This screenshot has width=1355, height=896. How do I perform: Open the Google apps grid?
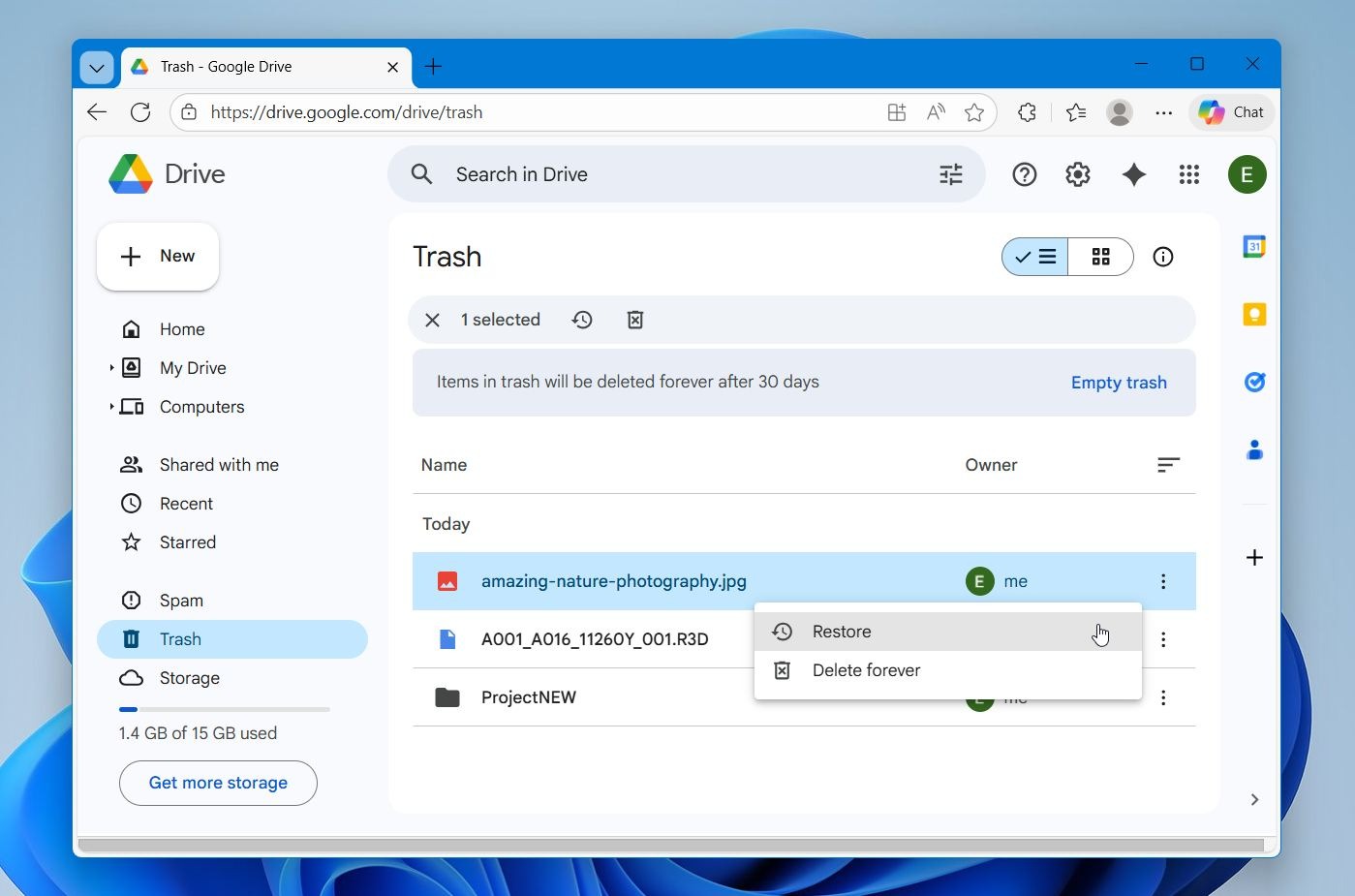pyautogui.click(x=1188, y=174)
